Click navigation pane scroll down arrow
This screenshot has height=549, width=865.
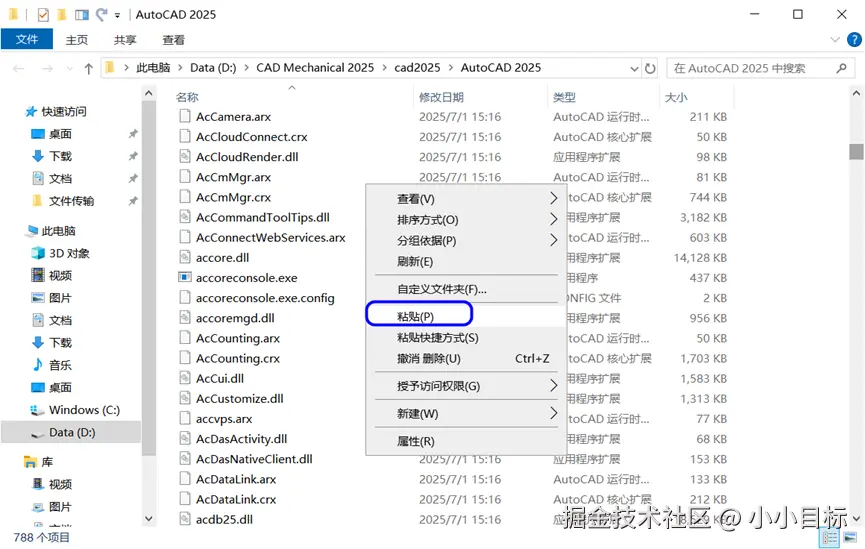pos(148,519)
